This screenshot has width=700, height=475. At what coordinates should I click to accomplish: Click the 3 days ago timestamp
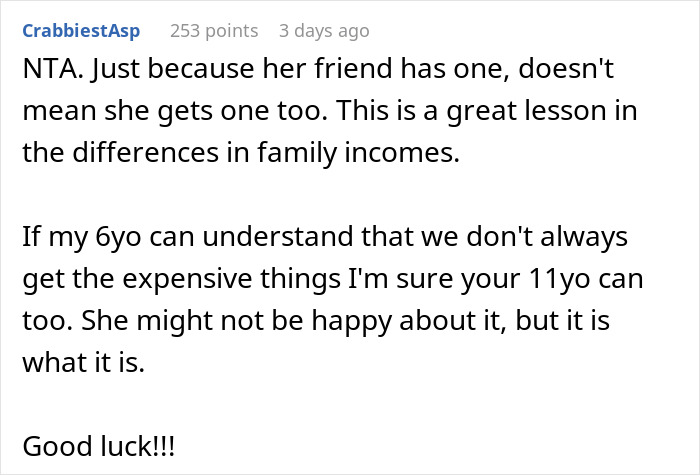pyautogui.click(x=323, y=31)
